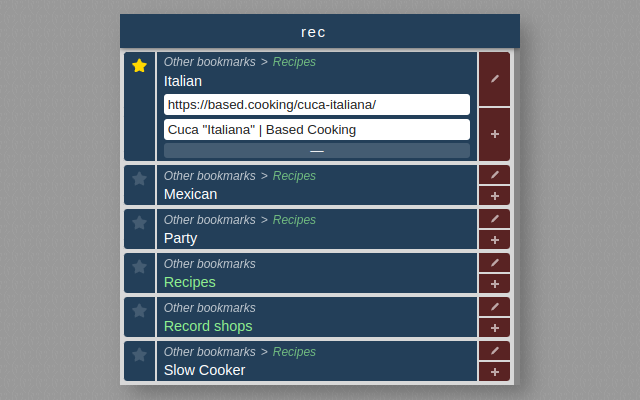
Task: Focus the search box containing "rec"
Action: click(319, 32)
